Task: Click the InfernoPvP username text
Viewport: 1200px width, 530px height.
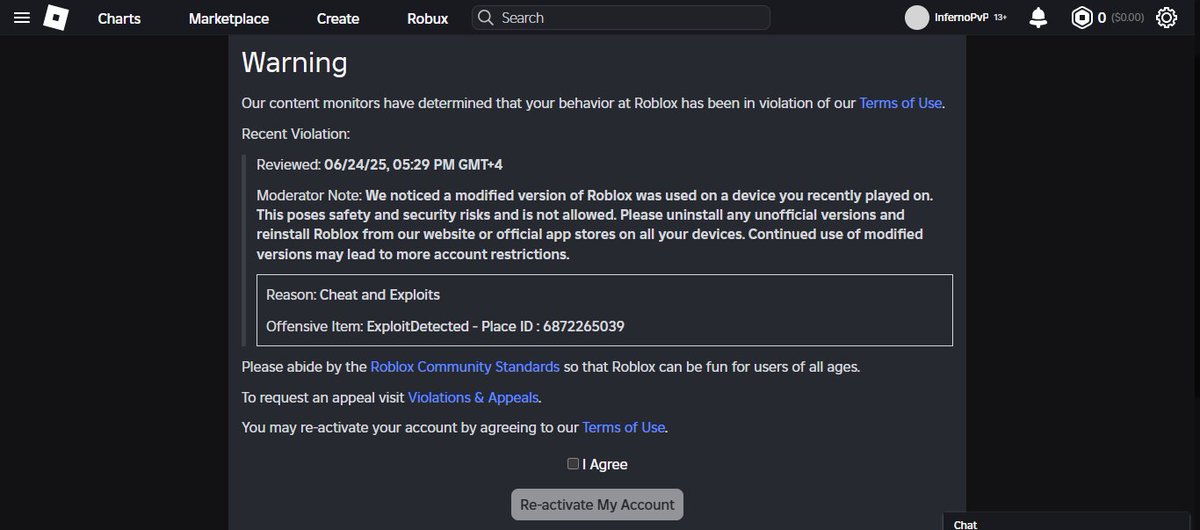Action: [x=961, y=18]
